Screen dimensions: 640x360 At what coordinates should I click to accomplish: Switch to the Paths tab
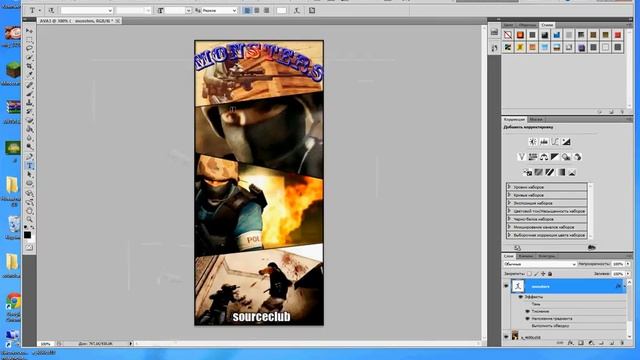tap(546, 256)
